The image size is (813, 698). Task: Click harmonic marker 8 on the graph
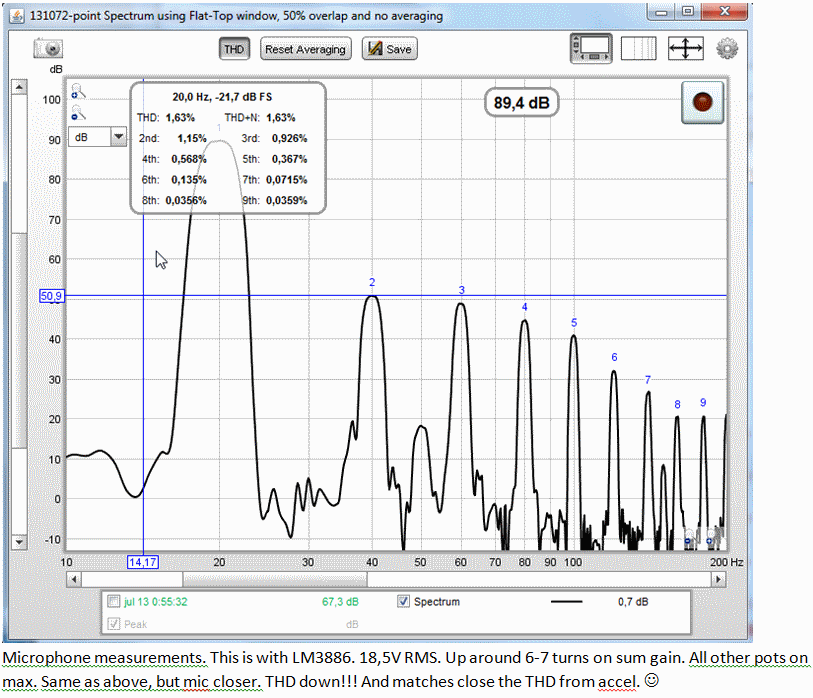coord(677,404)
